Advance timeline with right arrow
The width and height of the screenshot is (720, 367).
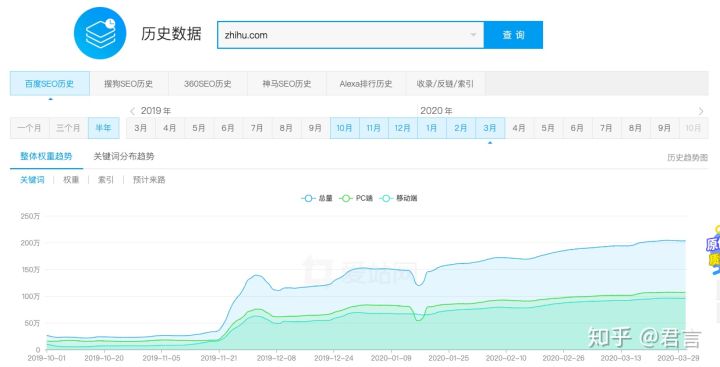[701, 111]
